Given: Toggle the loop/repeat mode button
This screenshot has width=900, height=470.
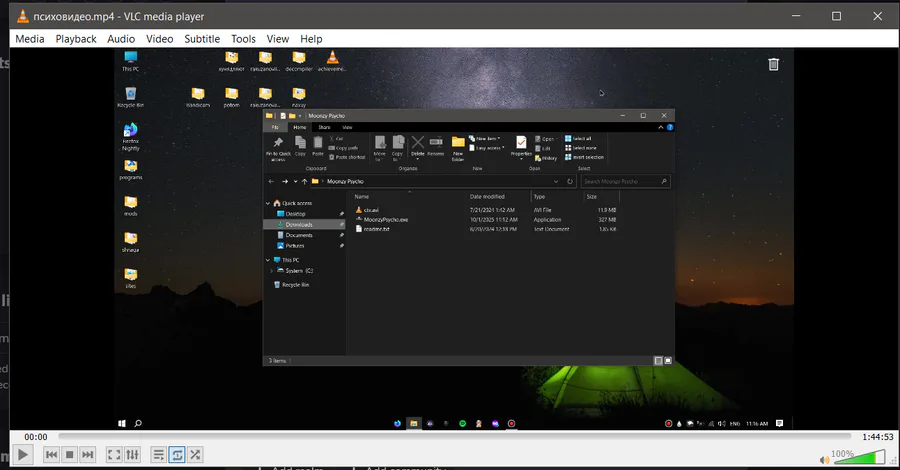Looking at the screenshot, I should pyautogui.click(x=177, y=455).
